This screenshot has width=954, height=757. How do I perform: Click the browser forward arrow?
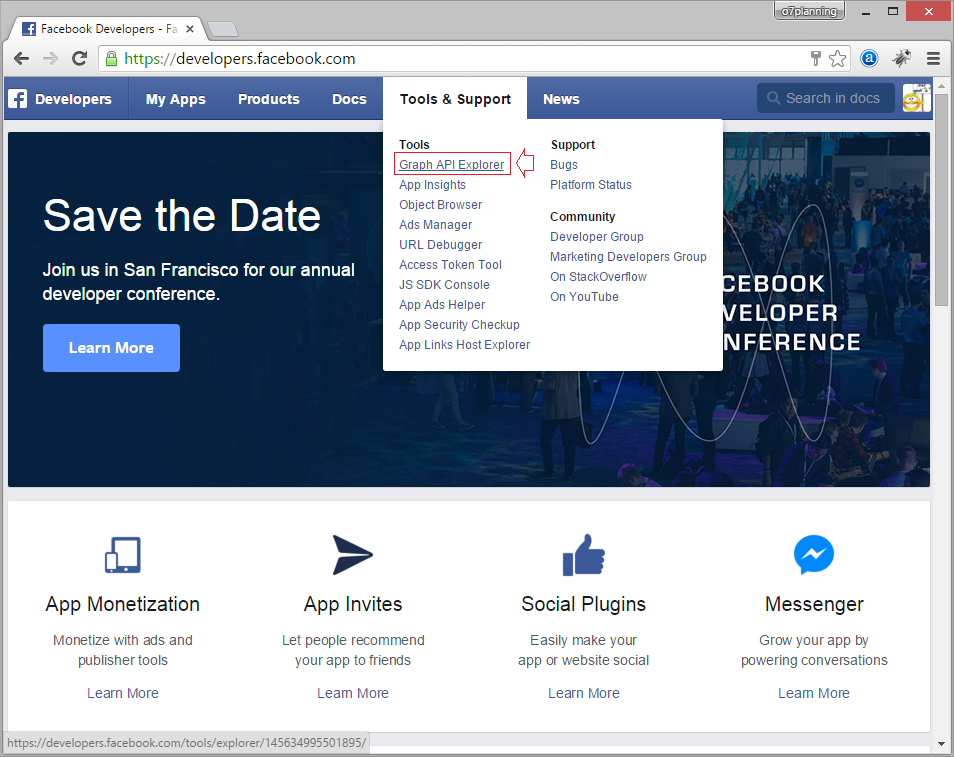click(50, 58)
